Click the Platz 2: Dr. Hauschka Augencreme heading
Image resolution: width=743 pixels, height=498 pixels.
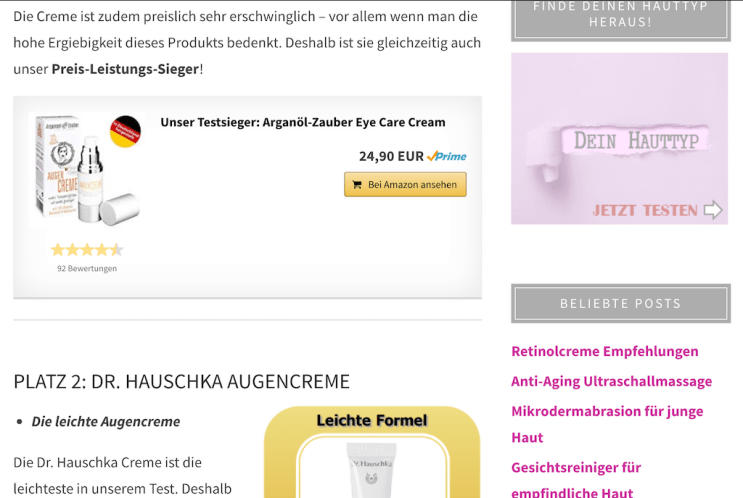tap(181, 381)
